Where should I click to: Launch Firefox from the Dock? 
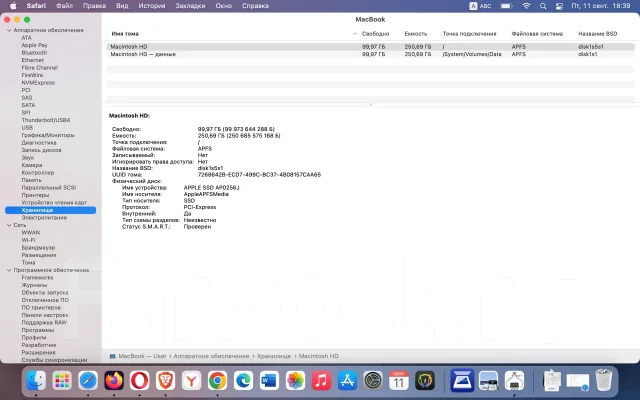(x=114, y=381)
